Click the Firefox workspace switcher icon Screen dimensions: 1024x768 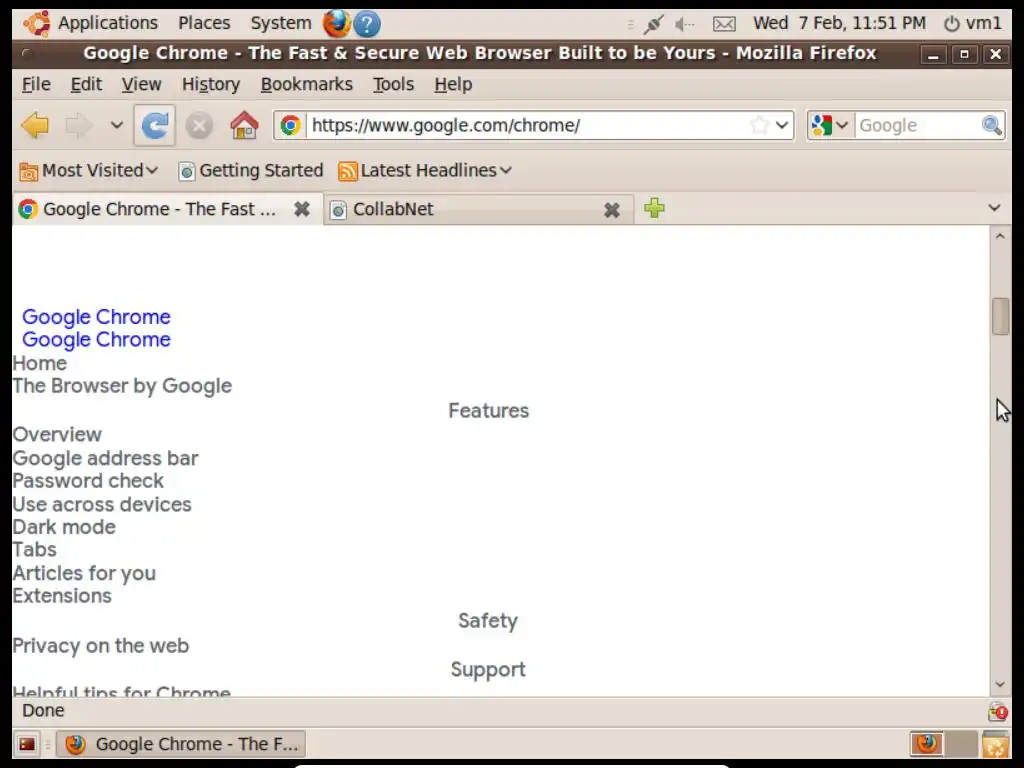point(927,744)
